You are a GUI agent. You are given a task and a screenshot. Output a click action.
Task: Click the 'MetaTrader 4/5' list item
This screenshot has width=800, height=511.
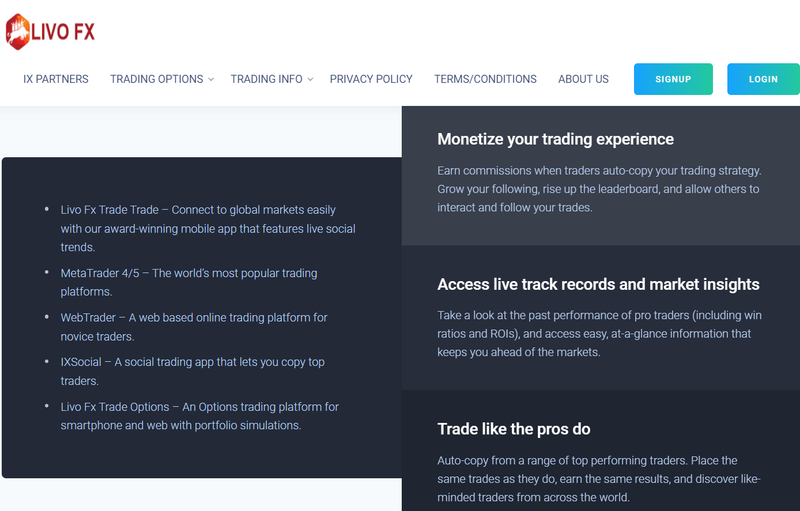(x=189, y=283)
